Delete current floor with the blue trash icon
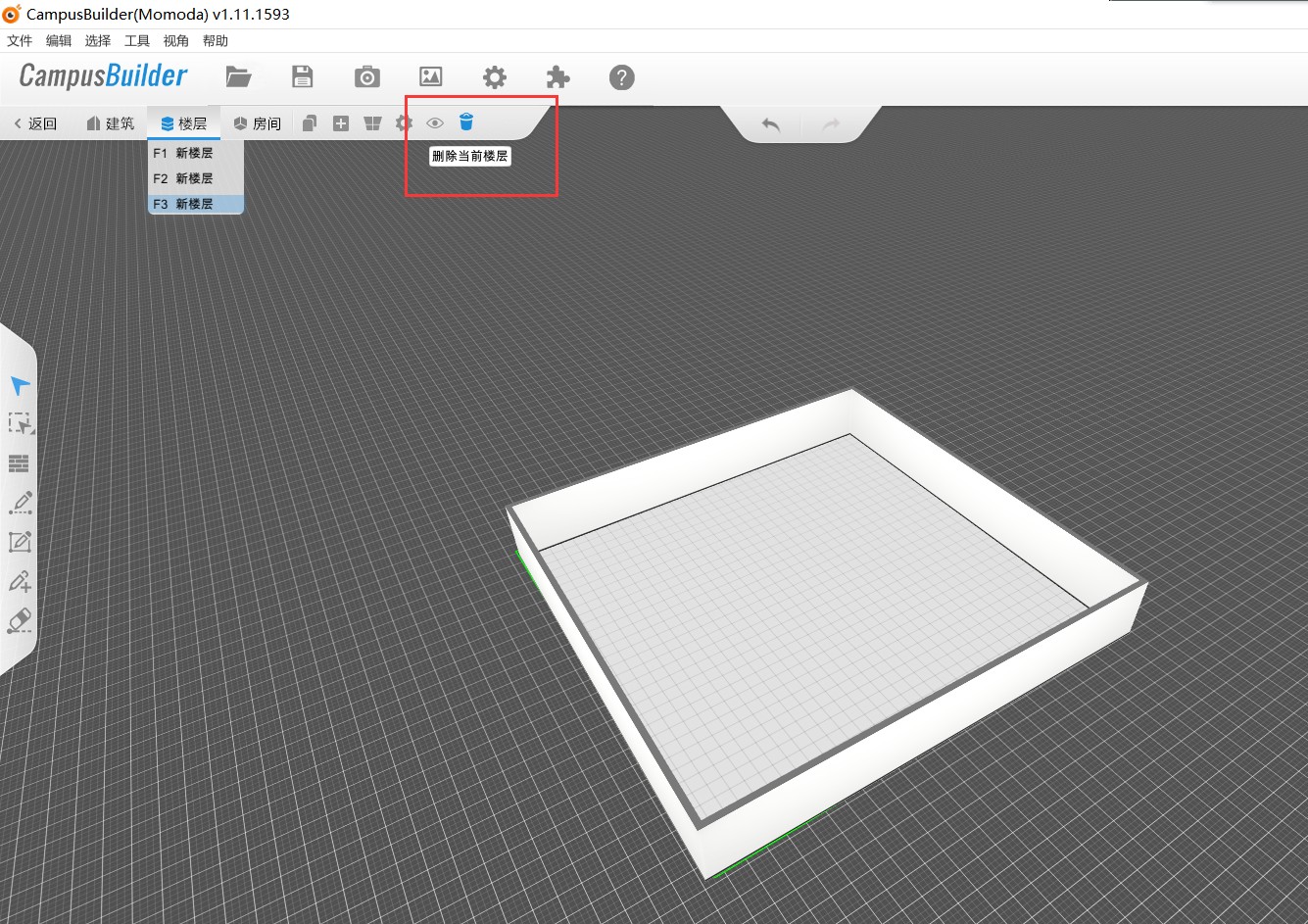Viewport: 1308px width, 924px height. (x=466, y=122)
